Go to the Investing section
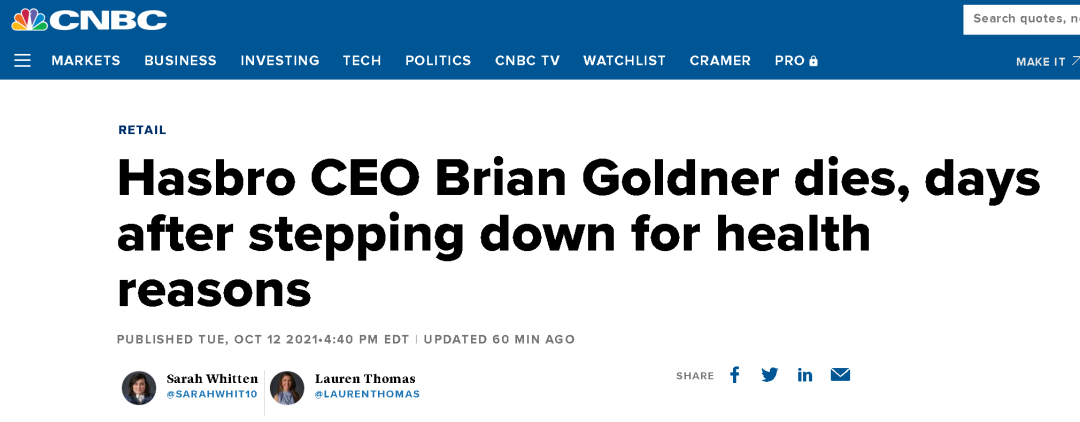The image size is (1080, 422). point(280,61)
